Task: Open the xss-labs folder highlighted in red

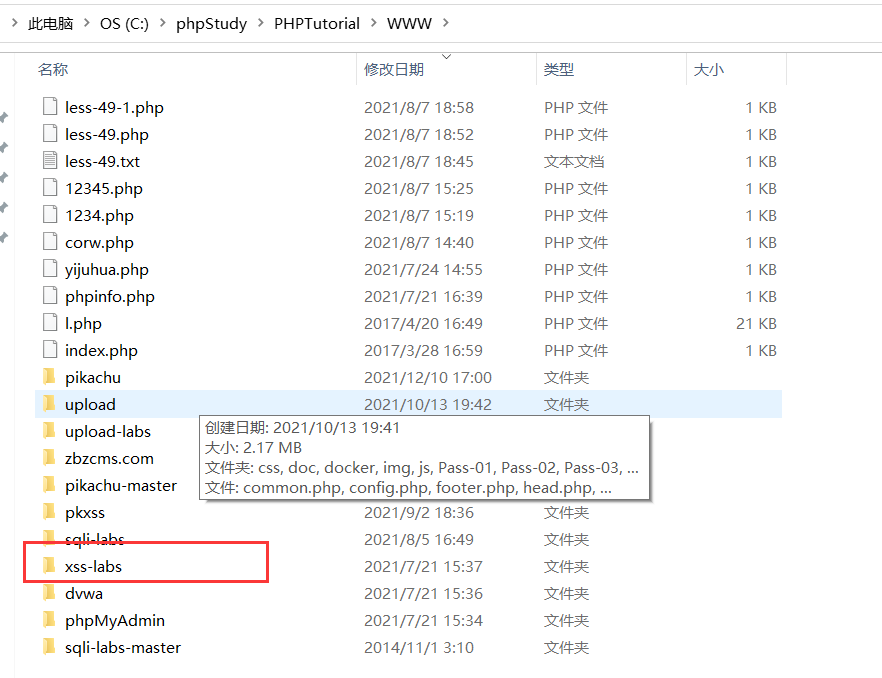Action: (x=93, y=566)
